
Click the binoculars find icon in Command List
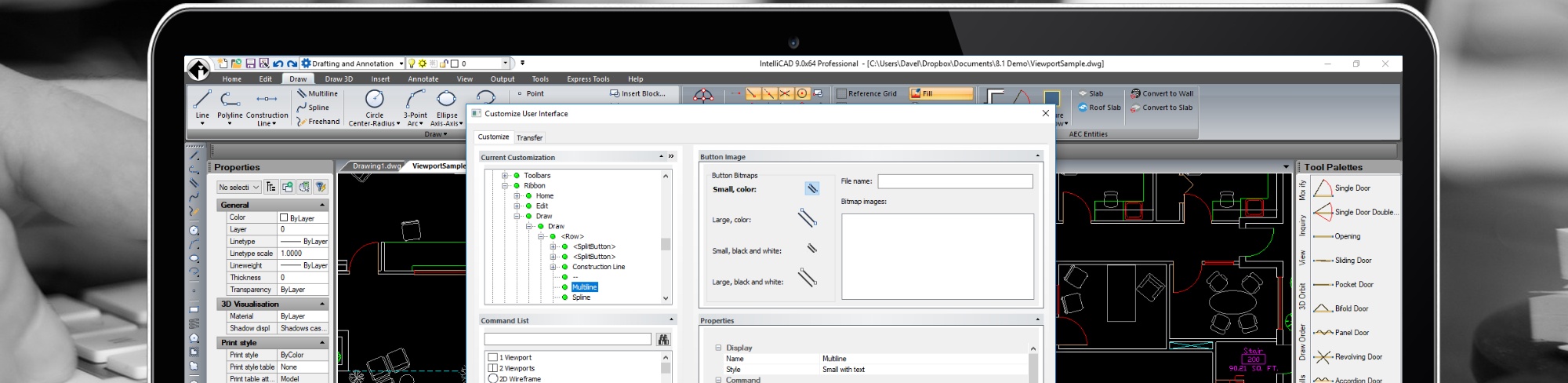[663, 339]
